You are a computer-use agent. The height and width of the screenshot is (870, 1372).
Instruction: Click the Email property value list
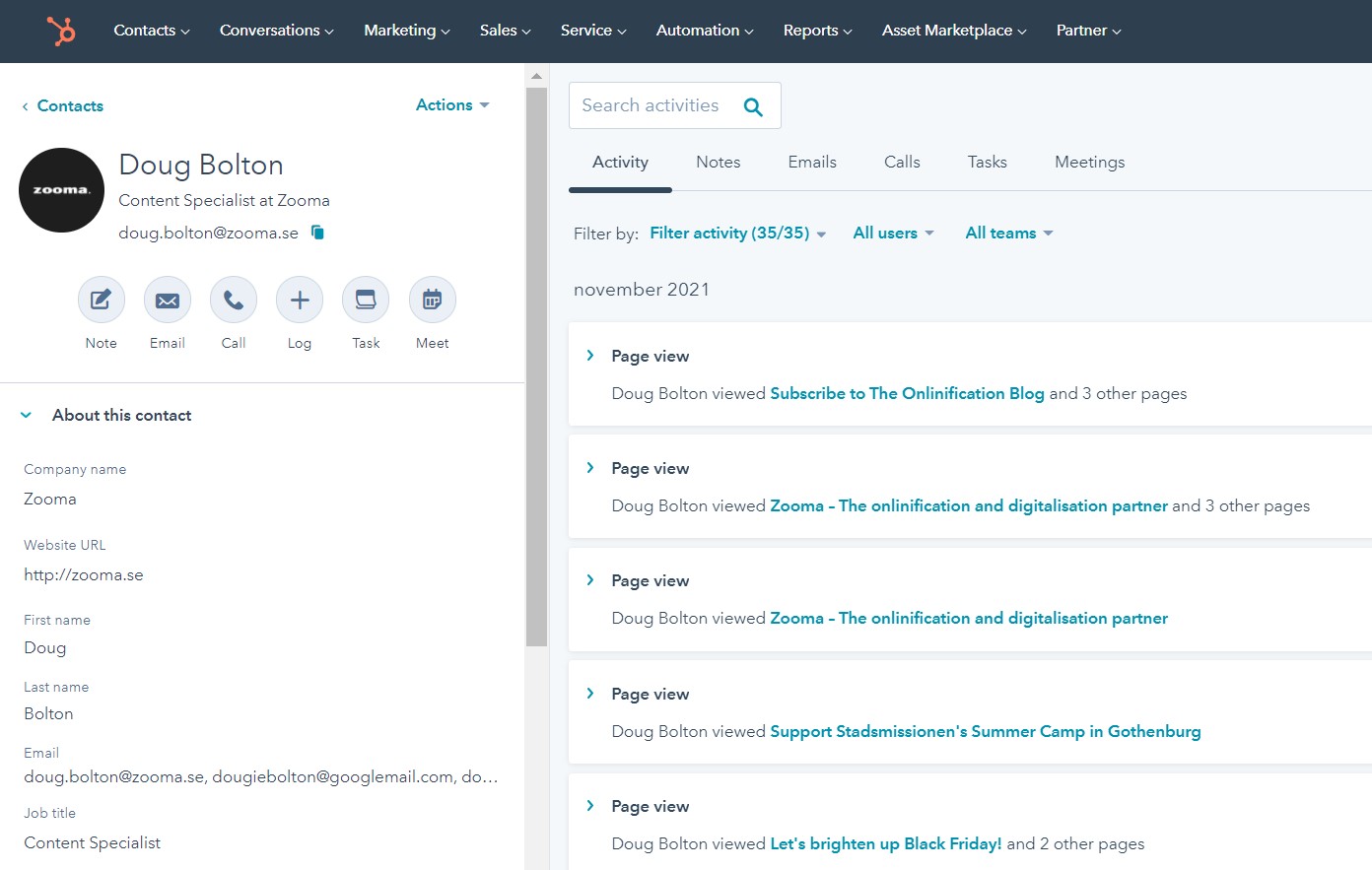[x=261, y=776]
